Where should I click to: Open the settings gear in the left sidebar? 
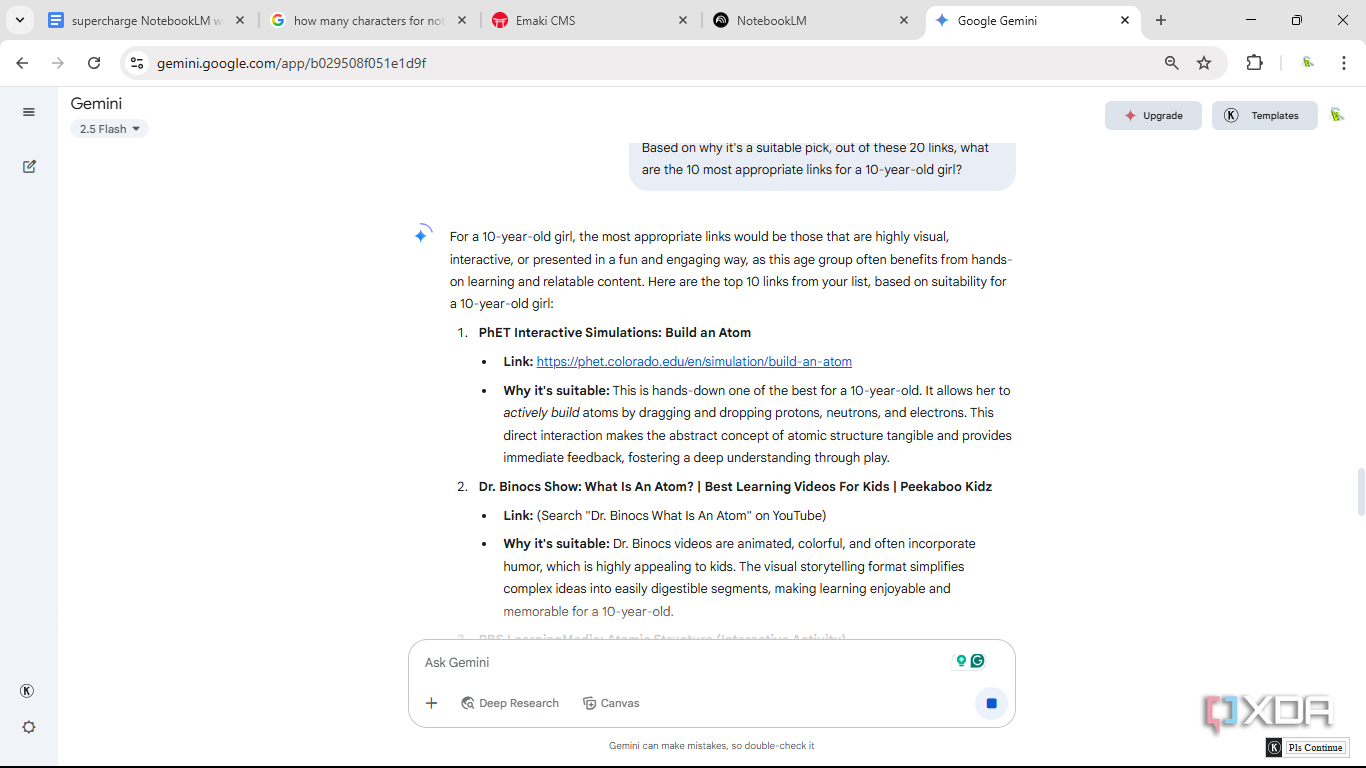[x=29, y=727]
